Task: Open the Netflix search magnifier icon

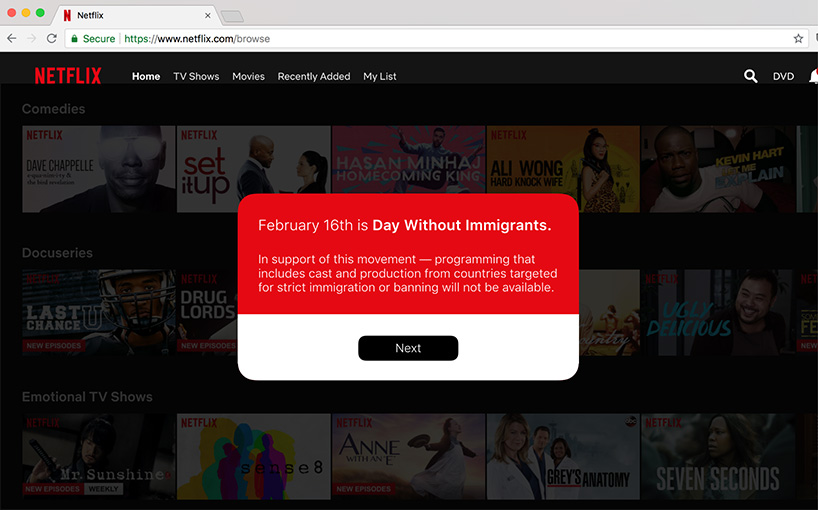Action: 750,76
